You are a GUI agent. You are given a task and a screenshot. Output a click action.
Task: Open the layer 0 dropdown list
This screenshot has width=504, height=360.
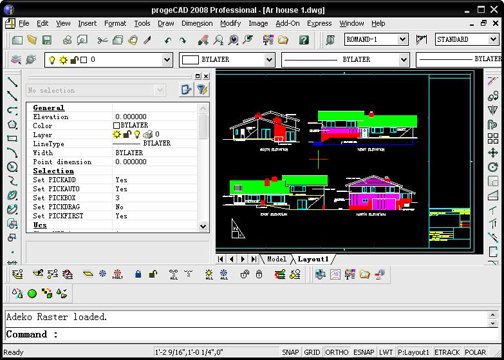(167, 60)
